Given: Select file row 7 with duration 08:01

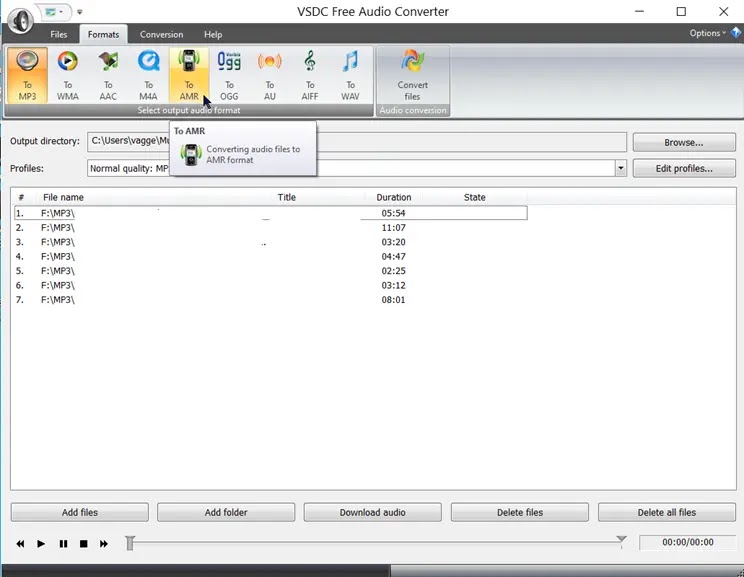Looking at the screenshot, I should click(270, 300).
